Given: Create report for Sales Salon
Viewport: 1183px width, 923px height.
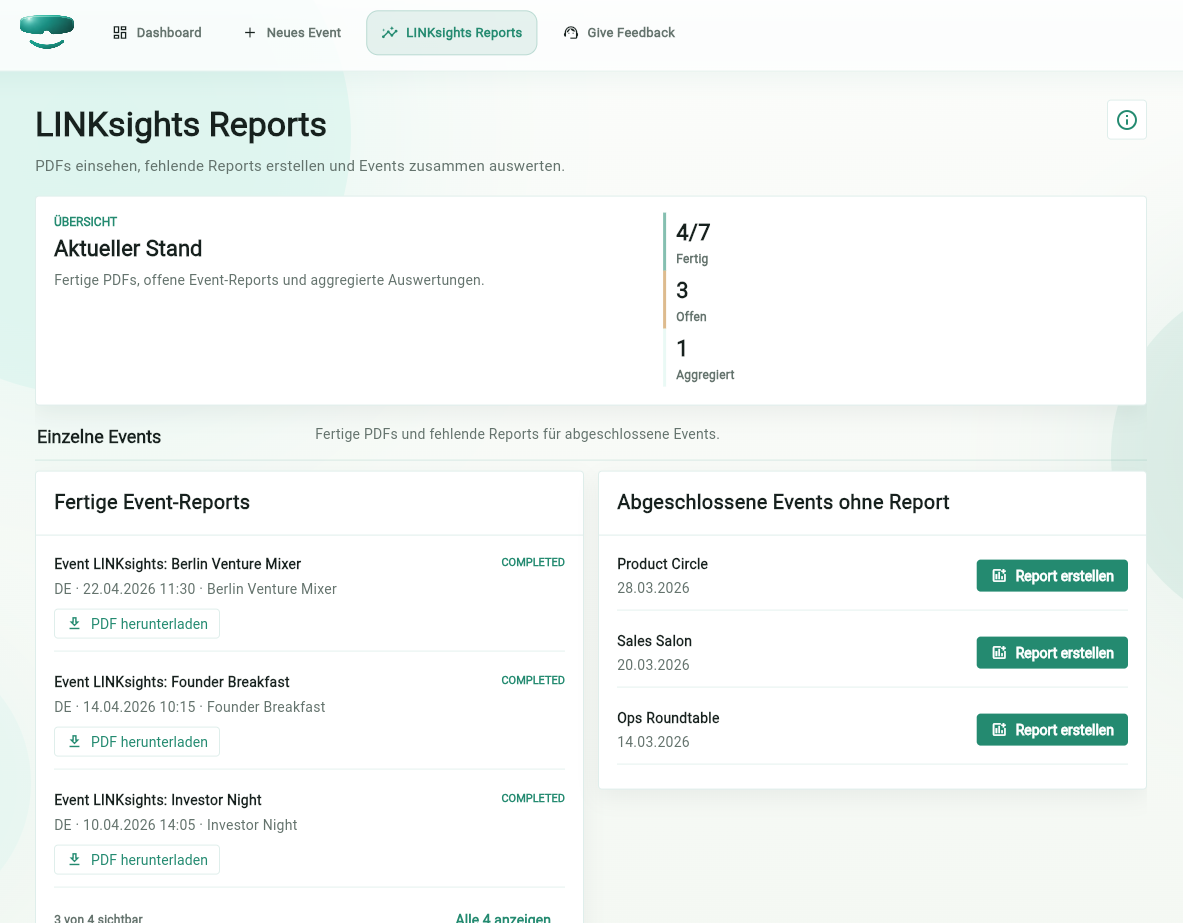Looking at the screenshot, I should (x=1052, y=653).
